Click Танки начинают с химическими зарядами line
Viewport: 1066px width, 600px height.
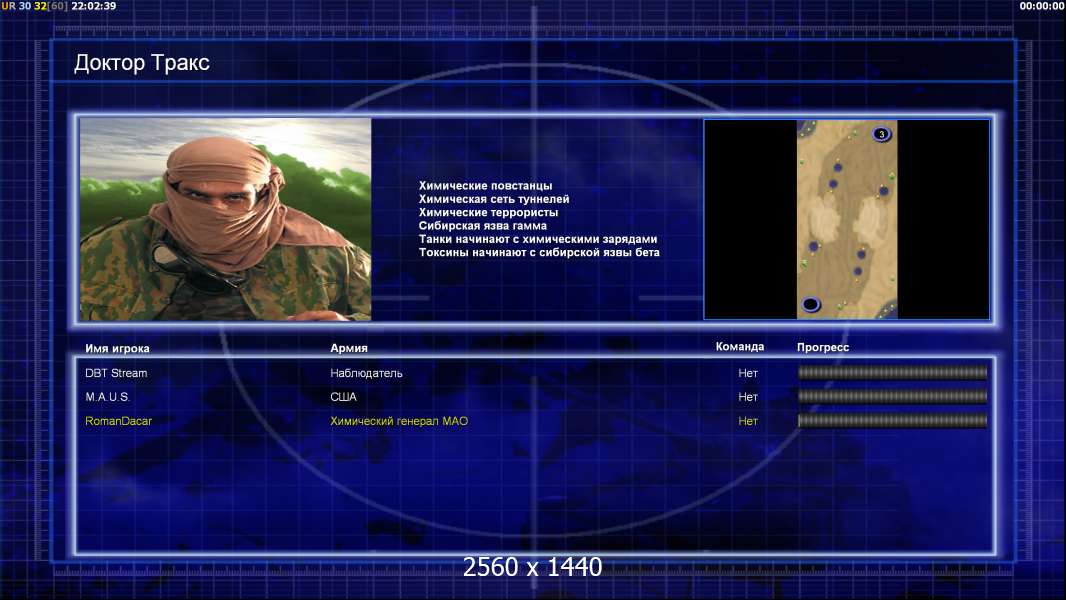pos(538,239)
